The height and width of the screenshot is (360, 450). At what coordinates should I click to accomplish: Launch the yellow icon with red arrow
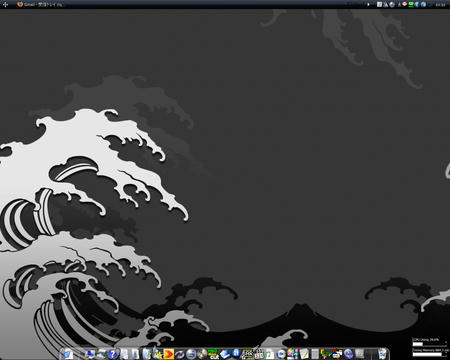pos(169,354)
